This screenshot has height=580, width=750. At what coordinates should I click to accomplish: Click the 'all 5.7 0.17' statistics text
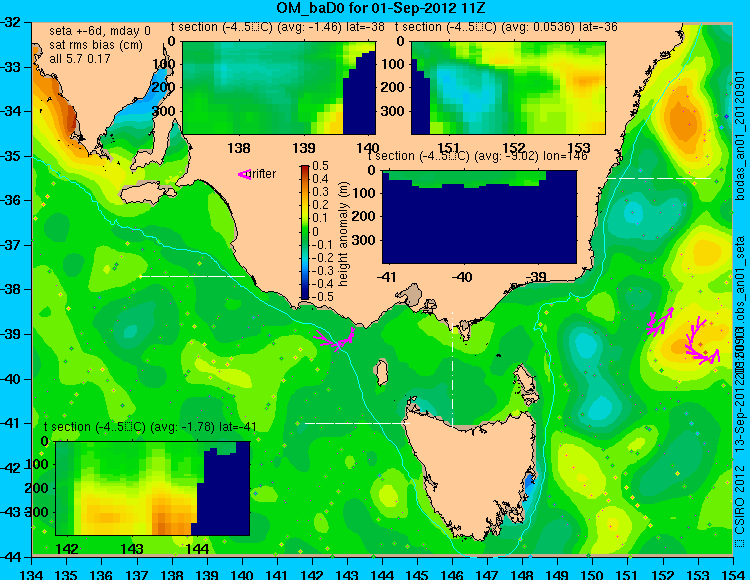pos(80,59)
